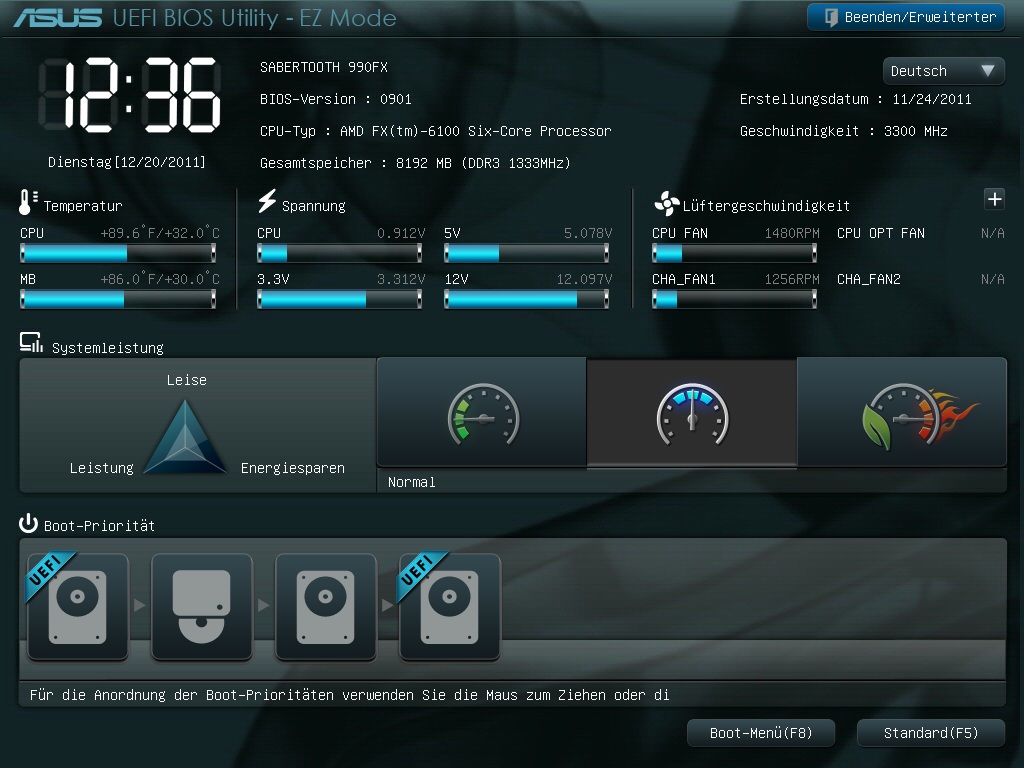This screenshot has width=1024, height=768.
Task: Click the CPU-Typ AMD FX-6100 line
Action: click(x=436, y=131)
